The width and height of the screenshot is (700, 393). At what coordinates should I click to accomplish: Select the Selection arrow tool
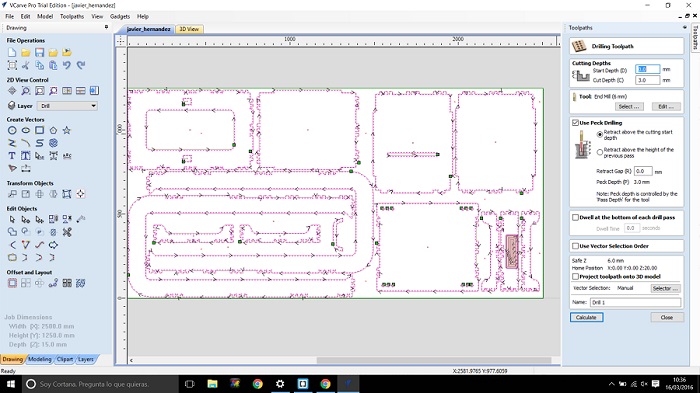(12, 219)
